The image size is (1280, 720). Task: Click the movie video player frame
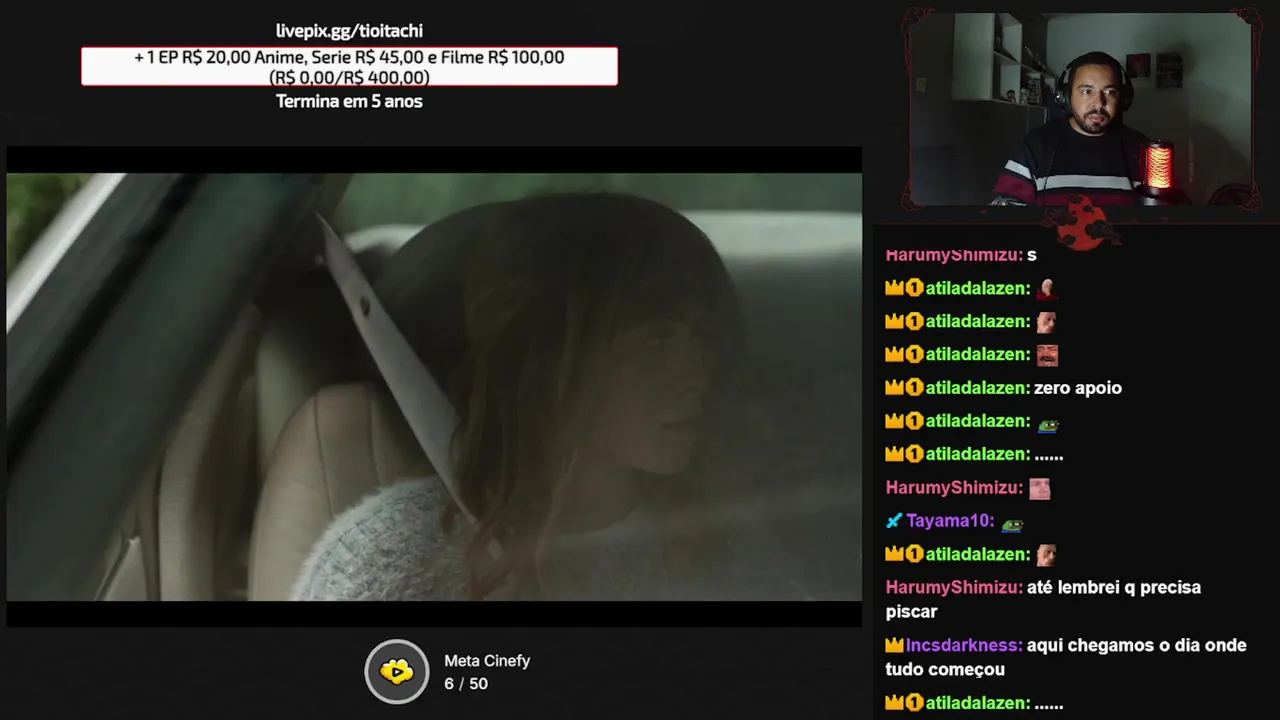434,387
